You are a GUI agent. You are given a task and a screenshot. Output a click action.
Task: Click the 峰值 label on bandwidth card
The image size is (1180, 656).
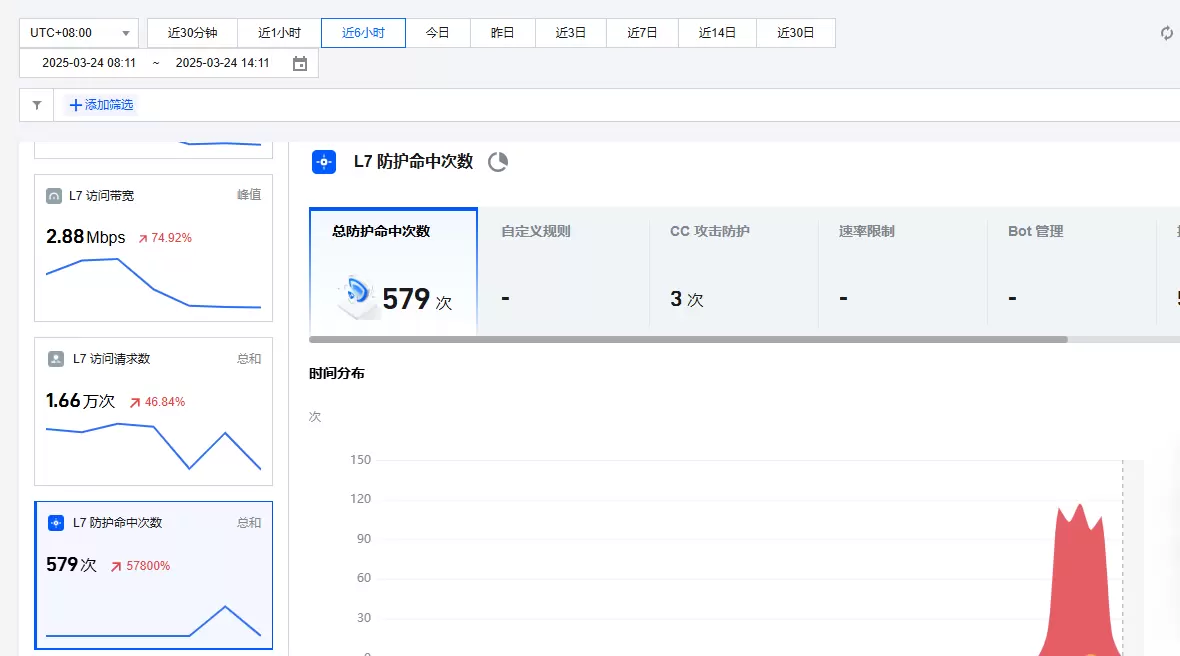point(249,195)
